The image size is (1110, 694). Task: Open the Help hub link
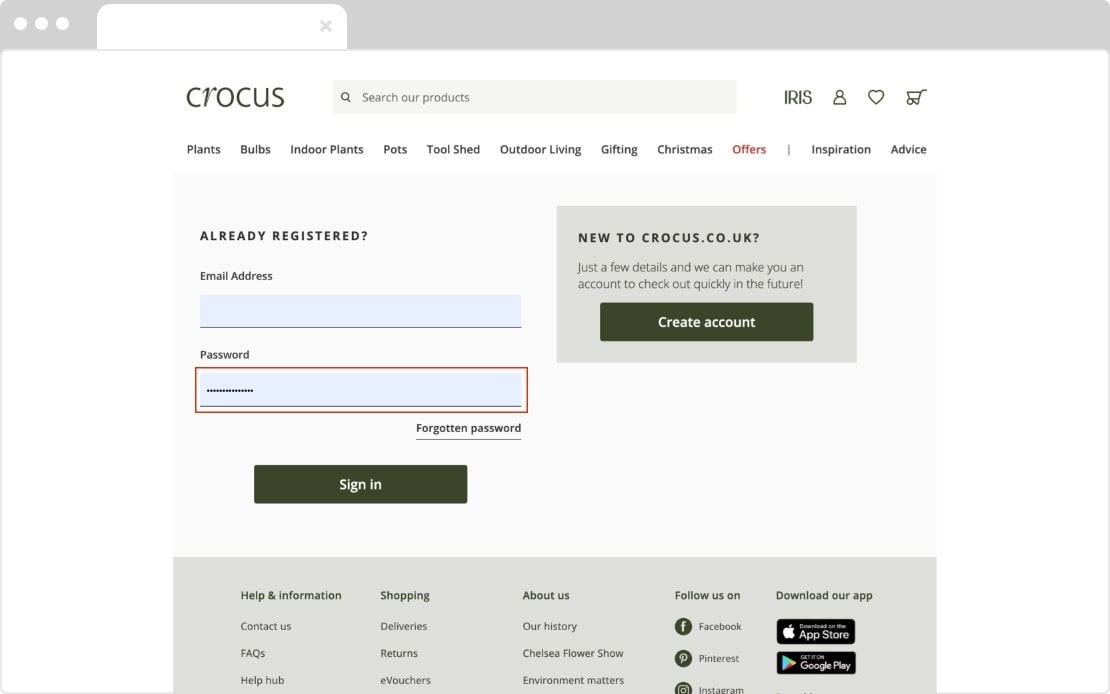(x=262, y=680)
